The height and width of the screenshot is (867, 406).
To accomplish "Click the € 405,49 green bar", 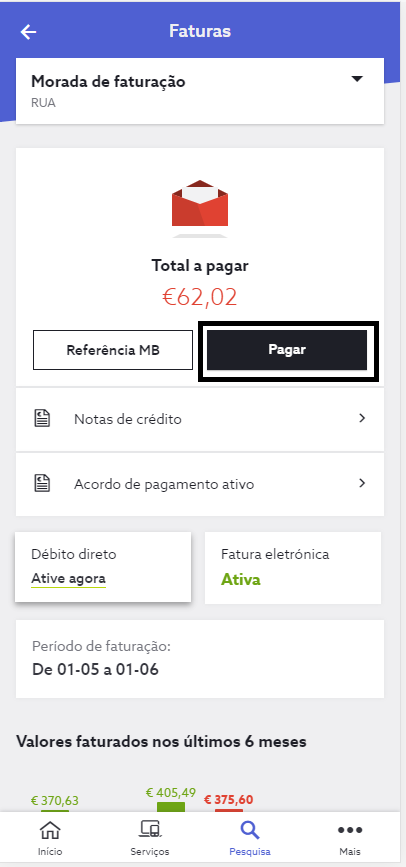I will [171, 807].
